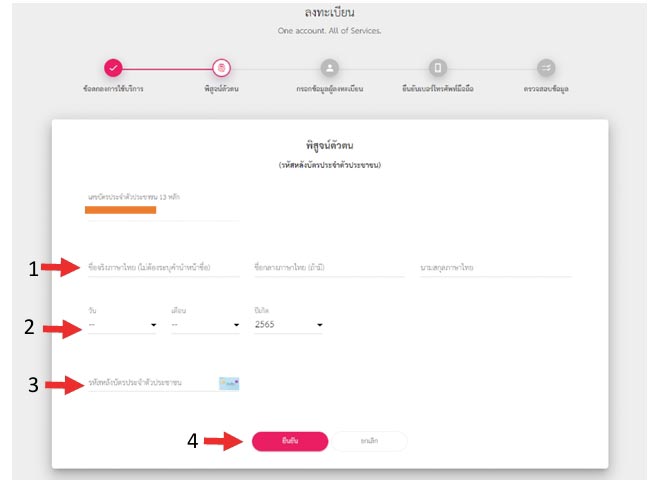The height and width of the screenshot is (487, 653).
Task: Click the identity verification step icon
Action: (222, 68)
